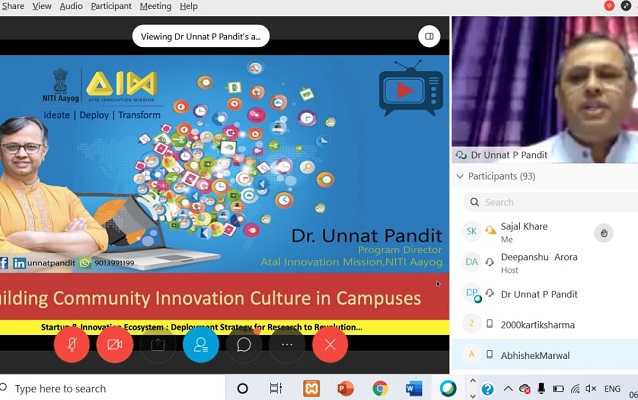The image size is (638, 400).
Task: Select AbhishekMarwal in participants list
Action: (540, 354)
